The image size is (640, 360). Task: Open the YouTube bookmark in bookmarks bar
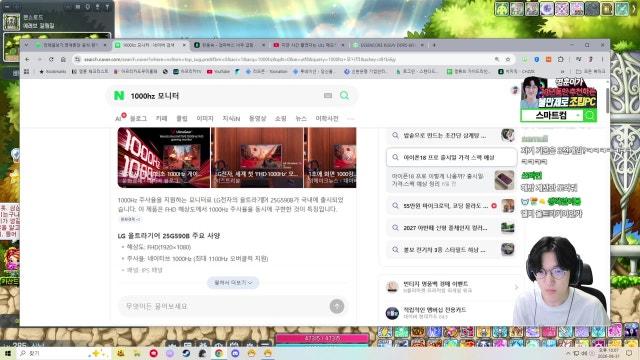pos(218,71)
